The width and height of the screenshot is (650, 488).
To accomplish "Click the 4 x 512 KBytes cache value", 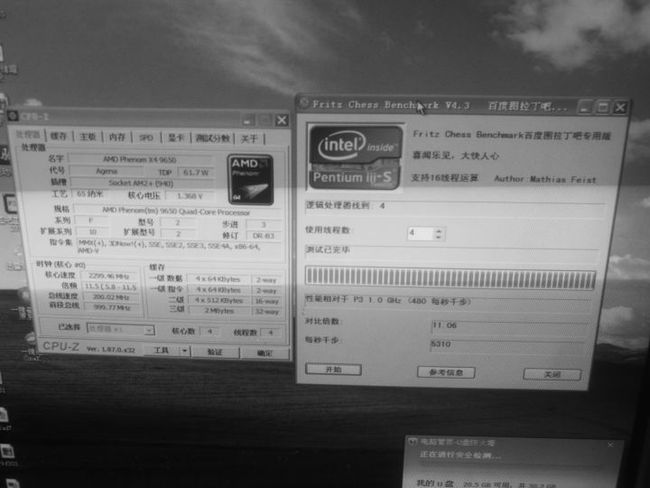I will click(x=219, y=300).
